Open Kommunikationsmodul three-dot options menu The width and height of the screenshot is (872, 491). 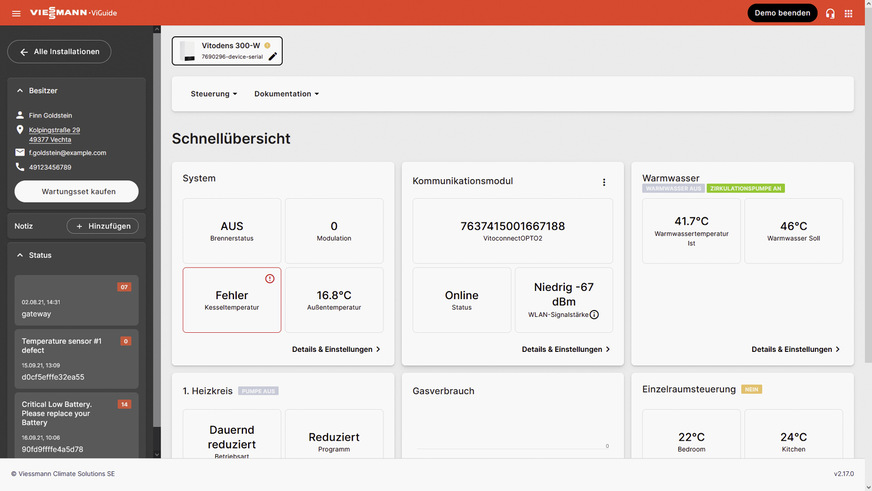(604, 182)
